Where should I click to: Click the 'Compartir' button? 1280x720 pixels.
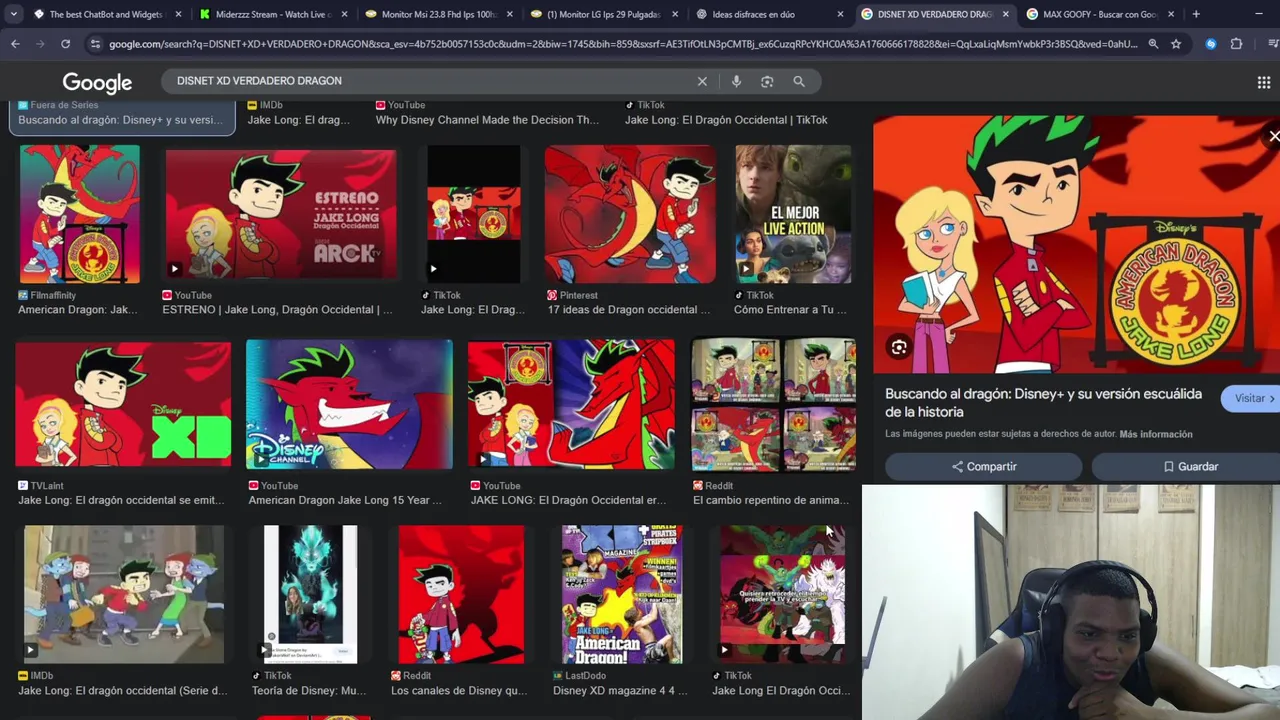click(984, 467)
